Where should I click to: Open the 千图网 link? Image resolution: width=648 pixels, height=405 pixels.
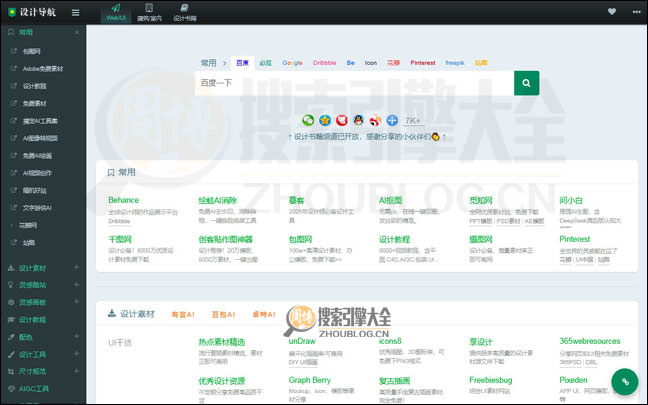click(120, 239)
